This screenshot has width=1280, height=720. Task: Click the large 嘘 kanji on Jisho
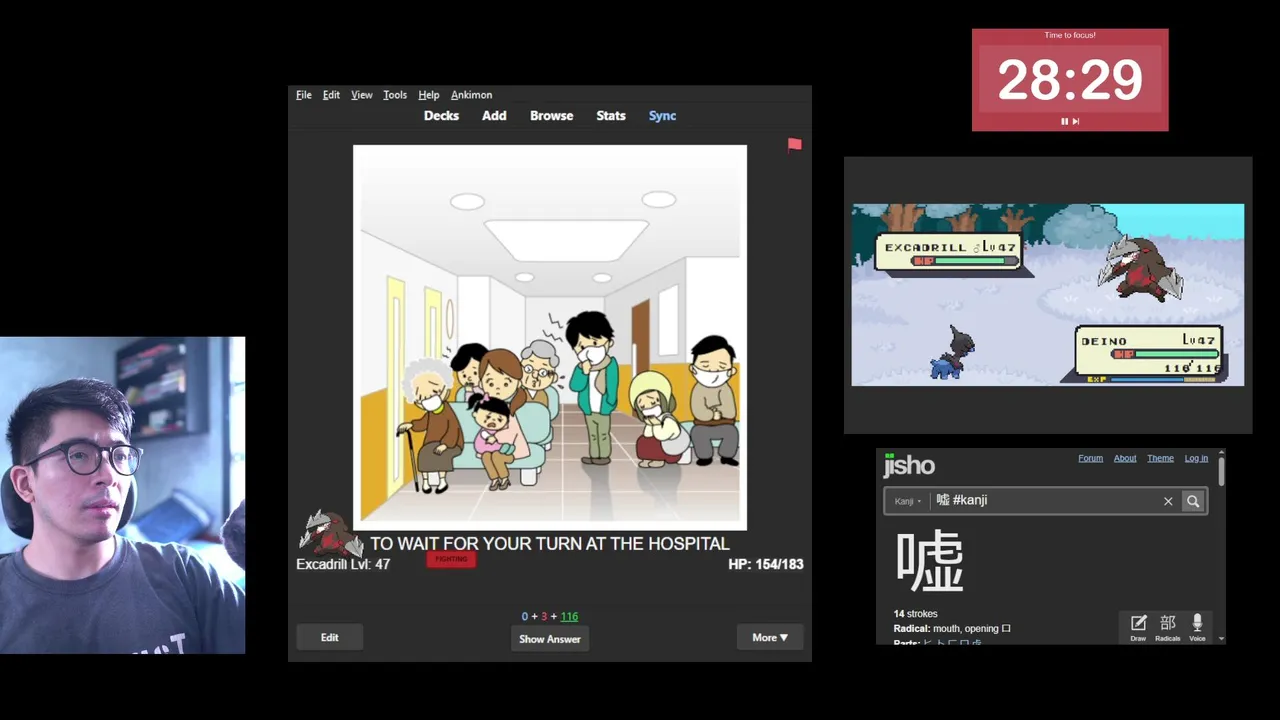click(x=930, y=561)
